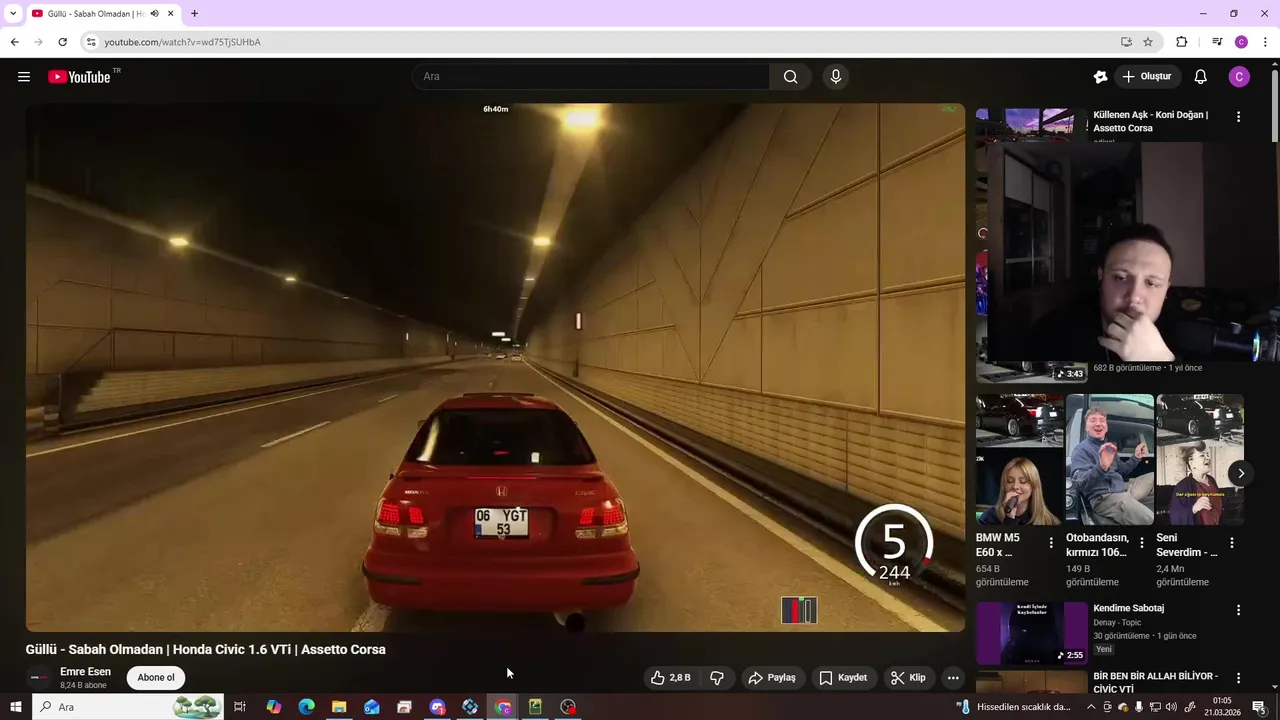Open options for the BMW M5 E60 short

pyautogui.click(x=1050, y=543)
